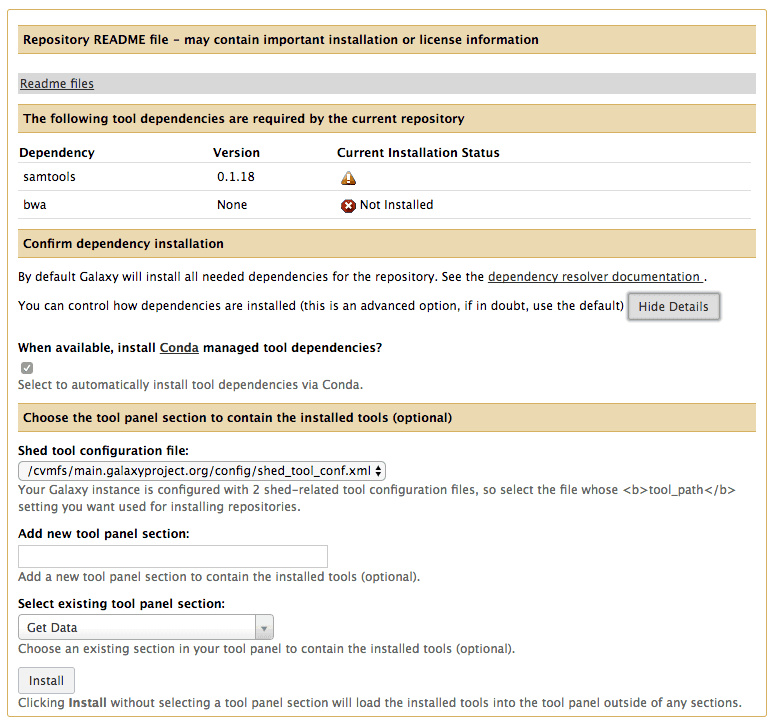Viewport: 769px width, 723px height.
Task: Focus the Add new tool panel section field
Action: tap(173, 557)
